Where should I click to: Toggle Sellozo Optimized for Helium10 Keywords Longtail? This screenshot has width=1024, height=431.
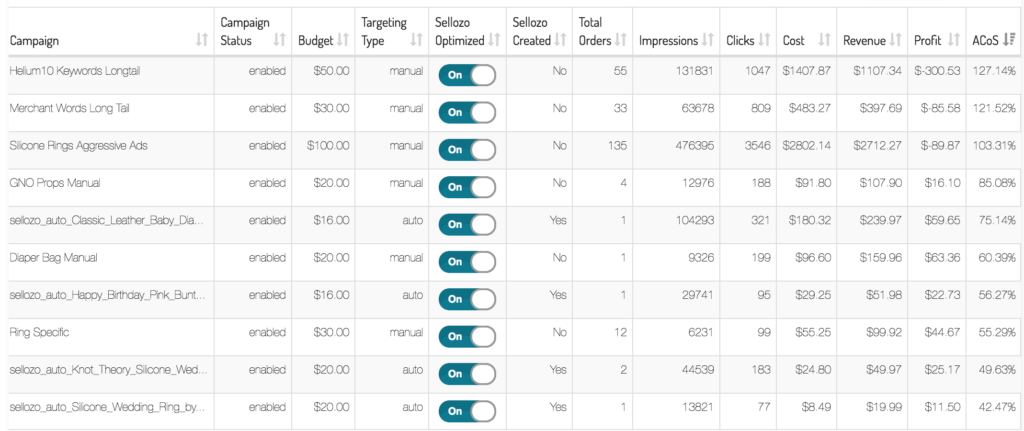click(x=467, y=75)
